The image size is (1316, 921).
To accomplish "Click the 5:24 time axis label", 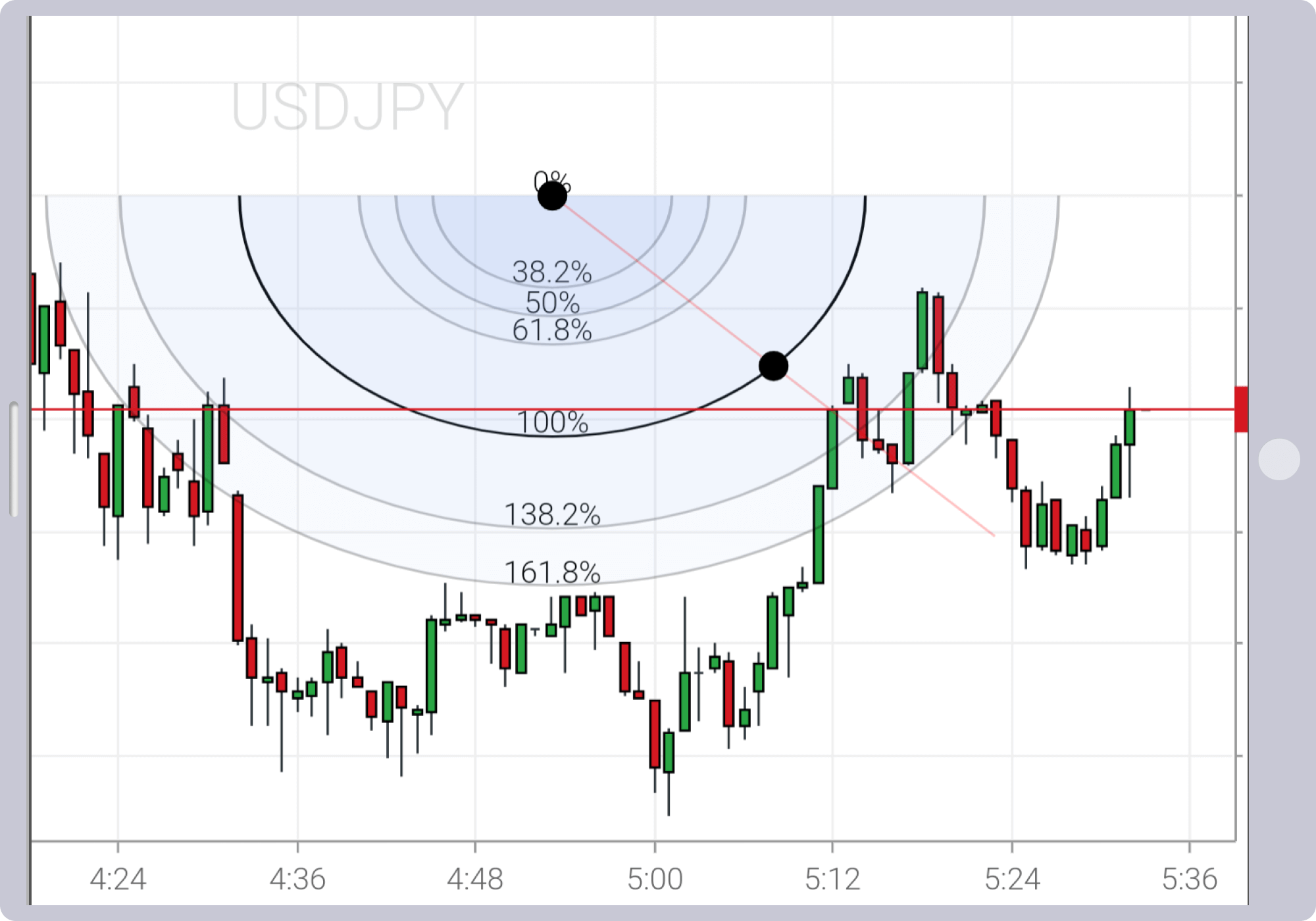I will pos(1012,879).
